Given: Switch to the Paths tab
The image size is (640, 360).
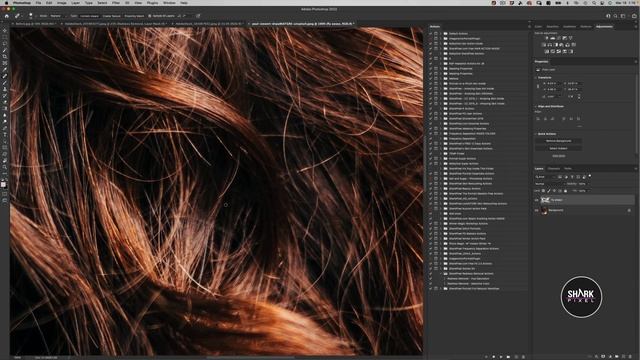Looking at the screenshot, I should coord(568,168).
